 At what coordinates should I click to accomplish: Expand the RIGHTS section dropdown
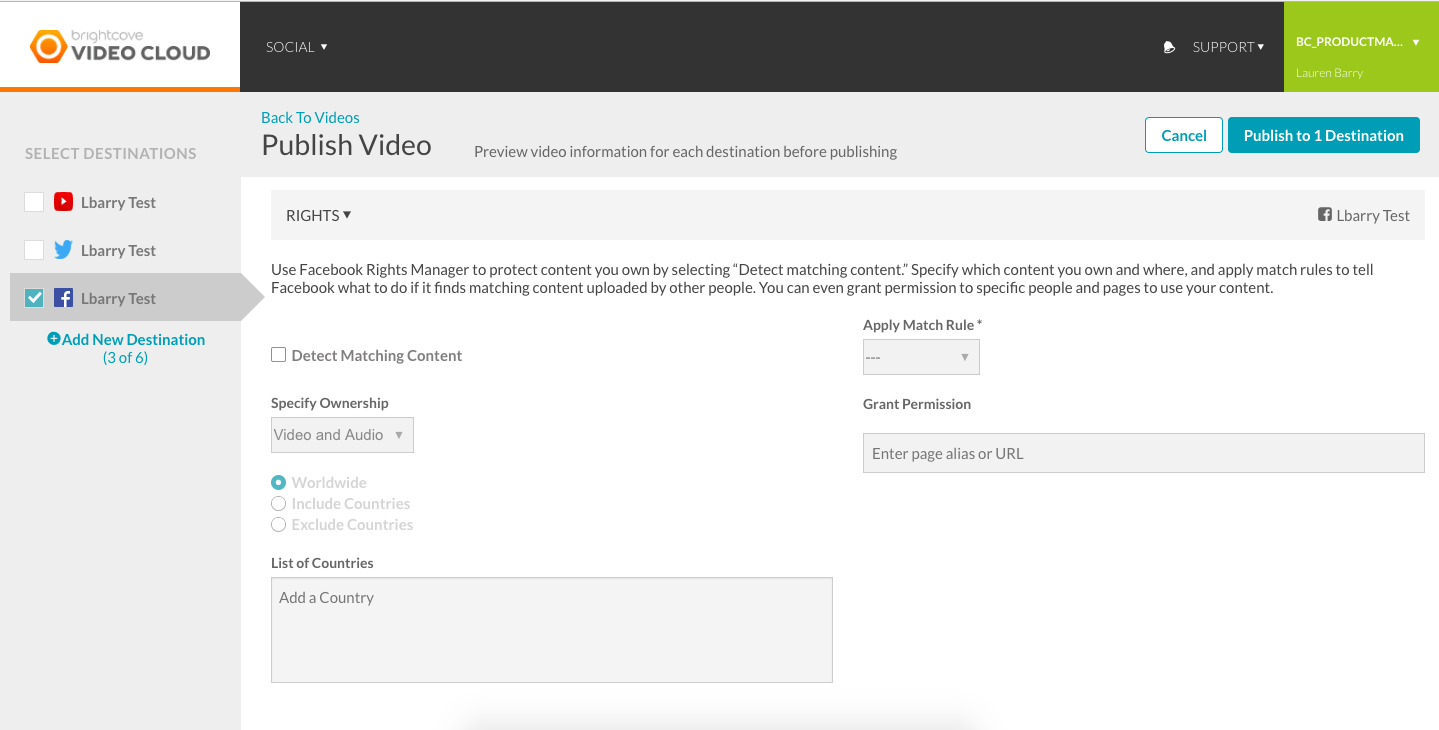(317, 214)
